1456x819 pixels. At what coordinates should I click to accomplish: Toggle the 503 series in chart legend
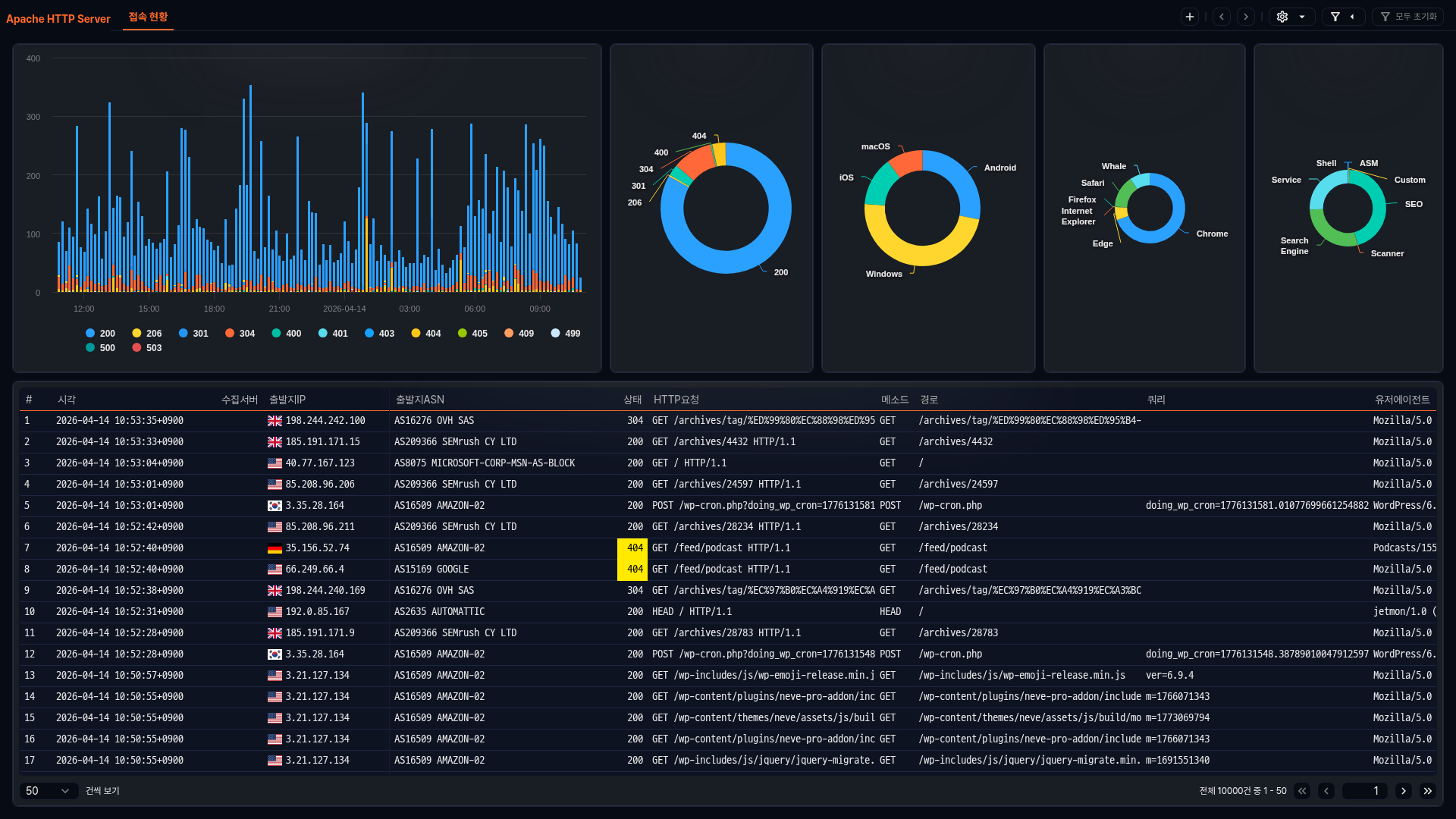(146, 348)
